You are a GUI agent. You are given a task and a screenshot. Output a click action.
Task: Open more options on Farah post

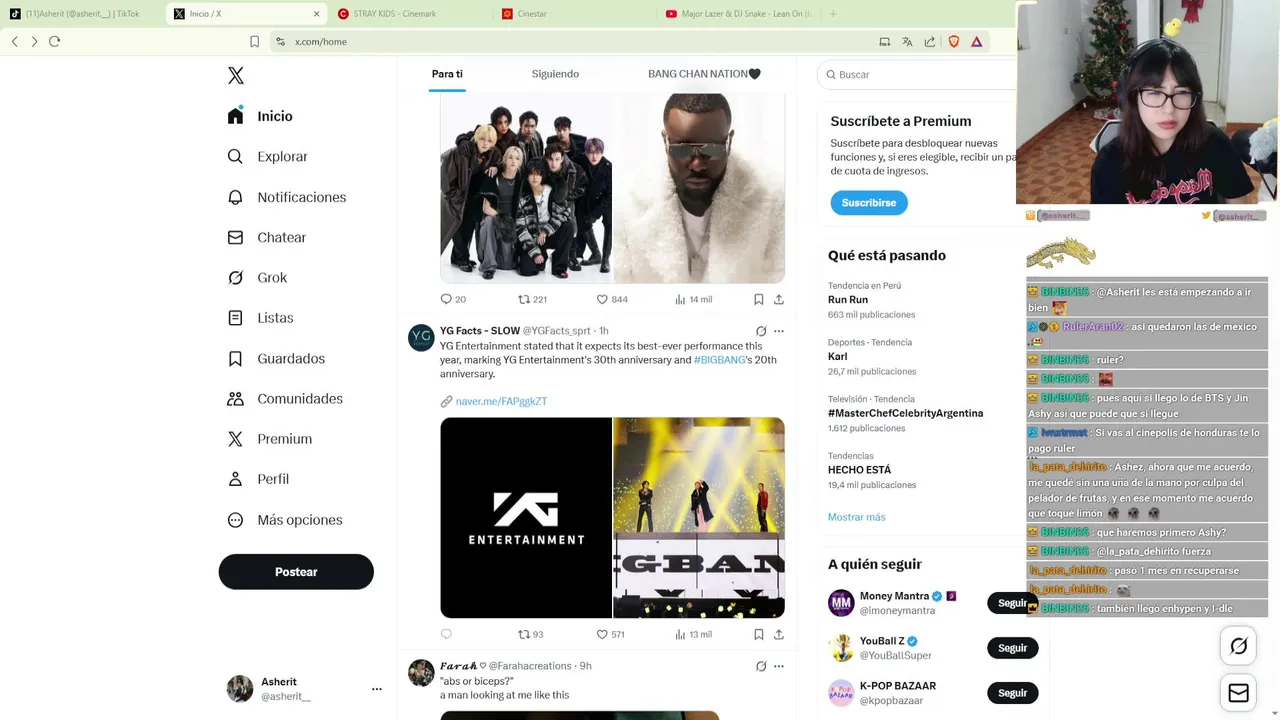pyautogui.click(x=779, y=666)
